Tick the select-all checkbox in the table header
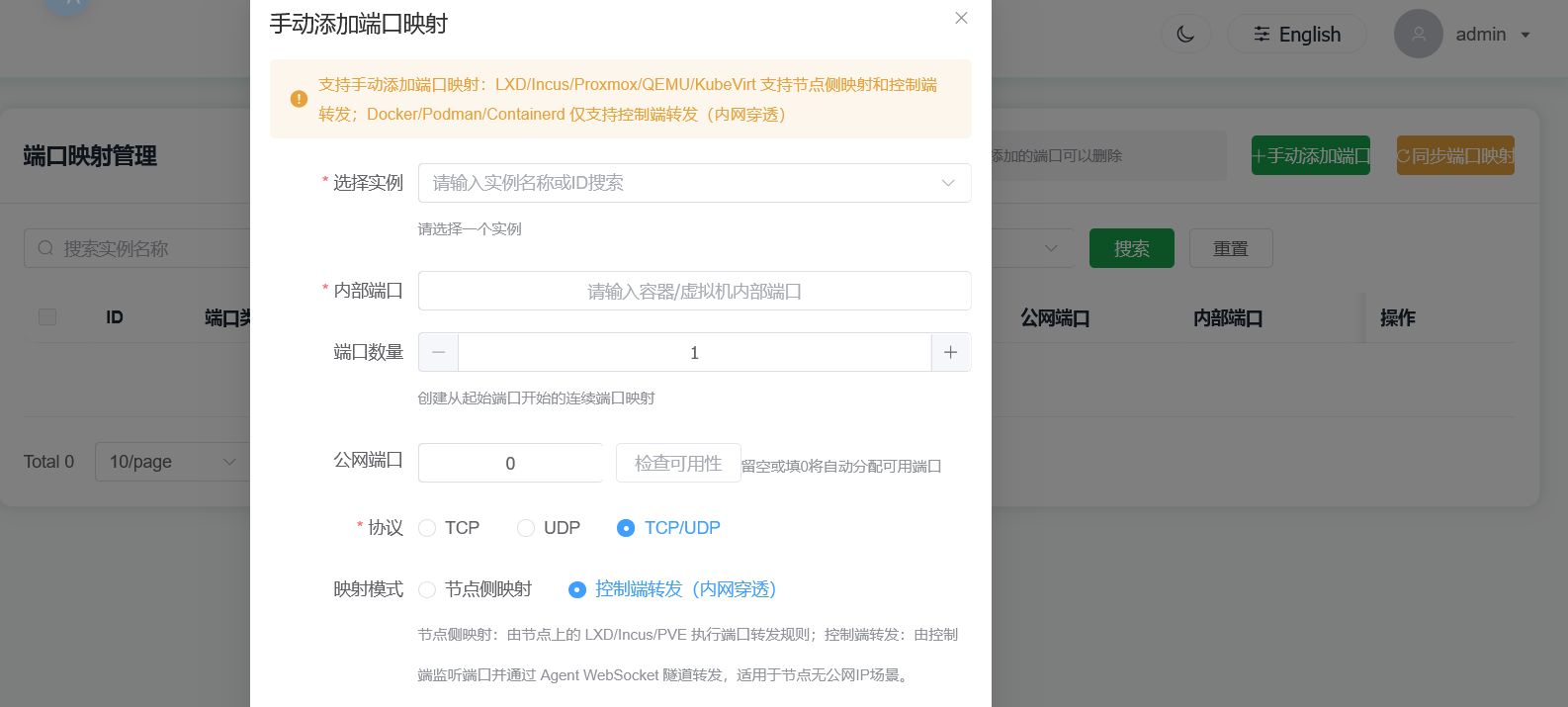Screen dimensions: 1568x707 click(47, 316)
